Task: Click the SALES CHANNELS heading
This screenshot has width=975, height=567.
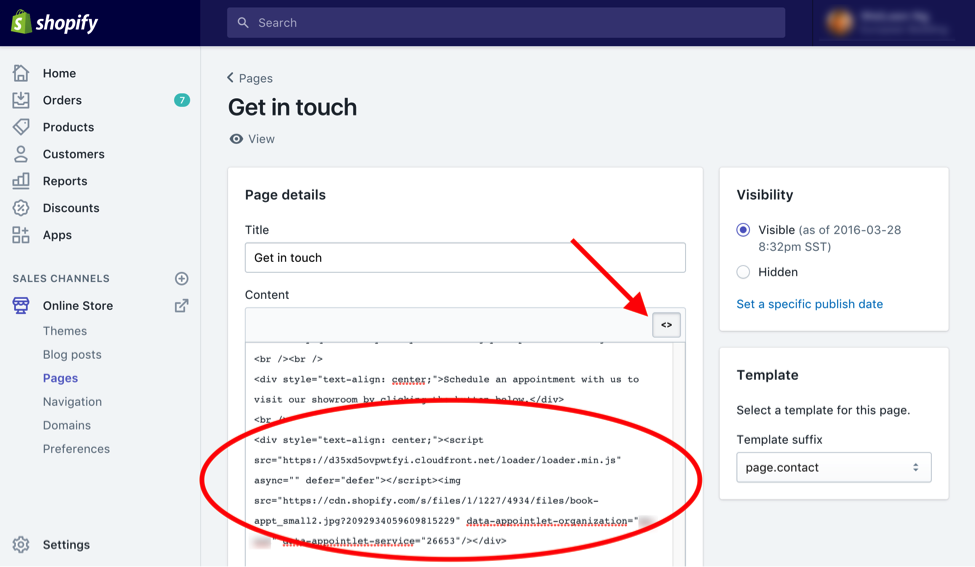Action: 61,279
